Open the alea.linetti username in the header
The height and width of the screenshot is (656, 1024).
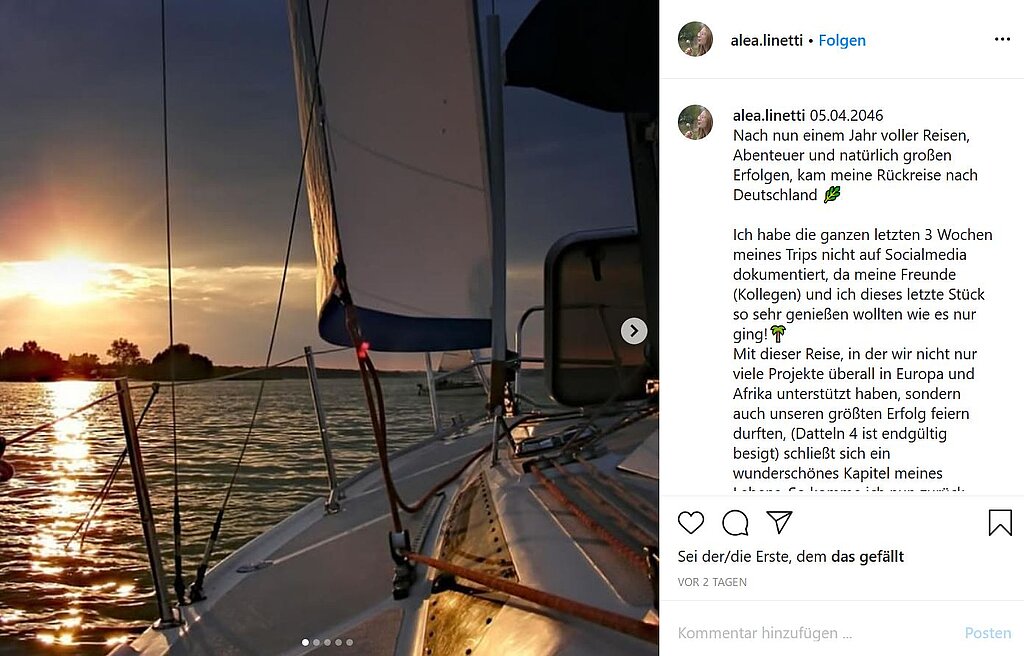click(767, 41)
